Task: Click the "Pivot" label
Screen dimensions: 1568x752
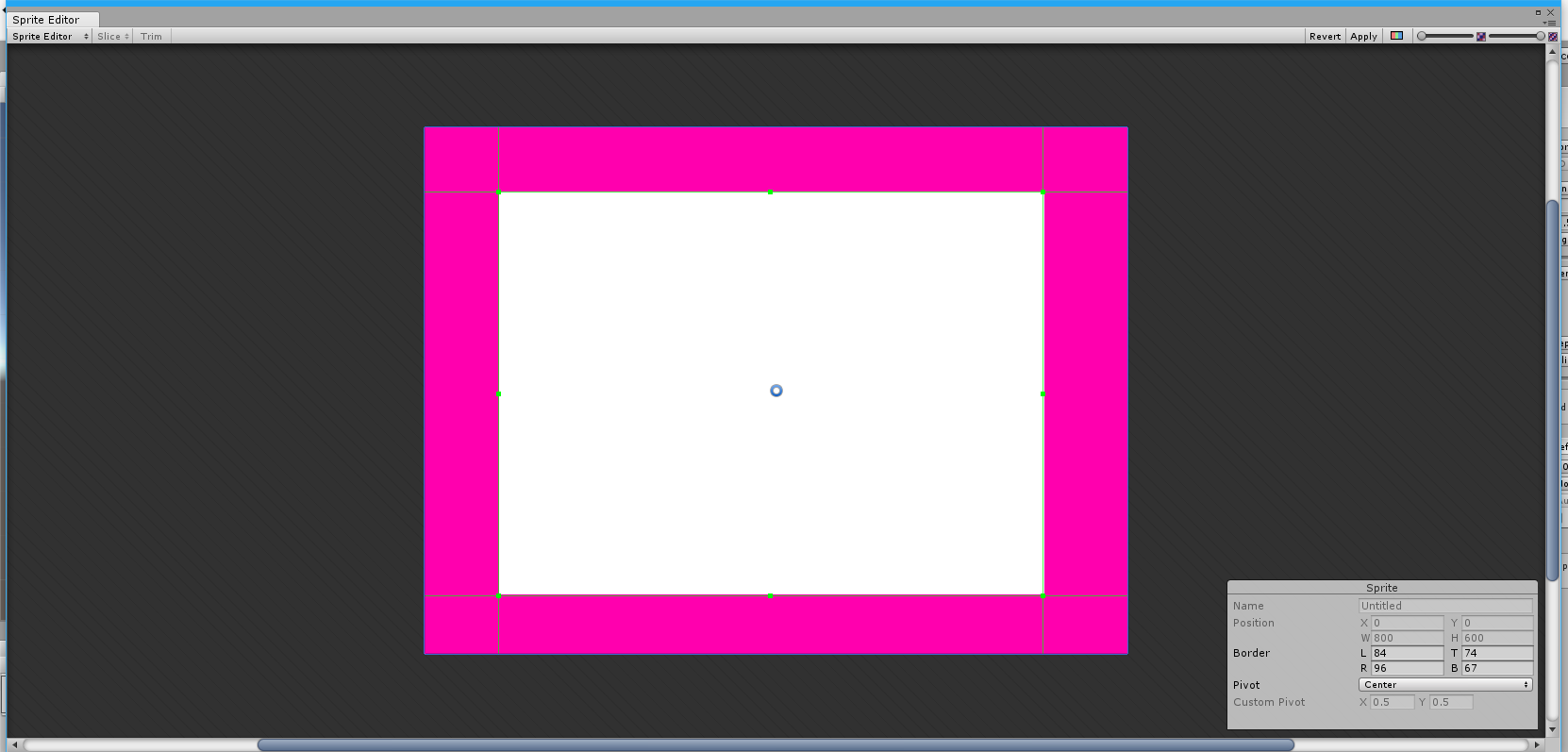Action: pyautogui.click(x=1246, y=685)
